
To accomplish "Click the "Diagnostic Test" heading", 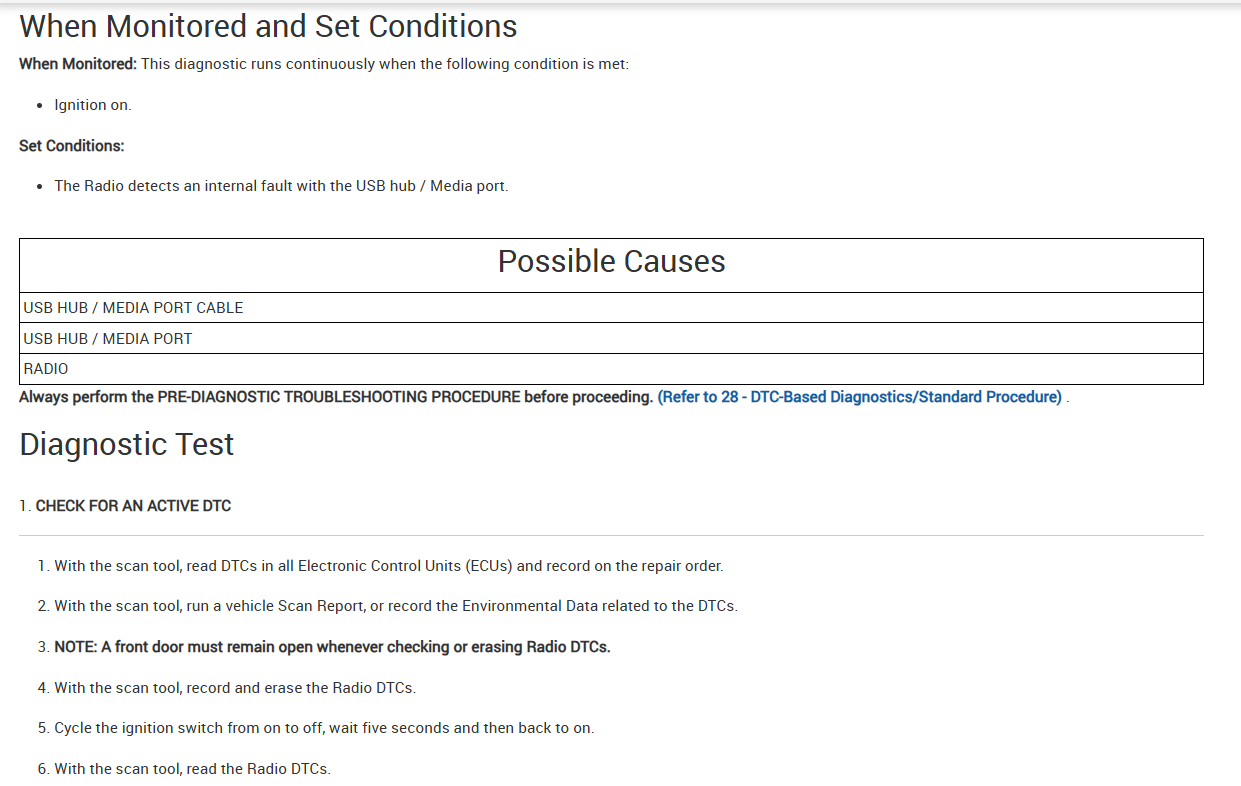I will tap(127, 444).
